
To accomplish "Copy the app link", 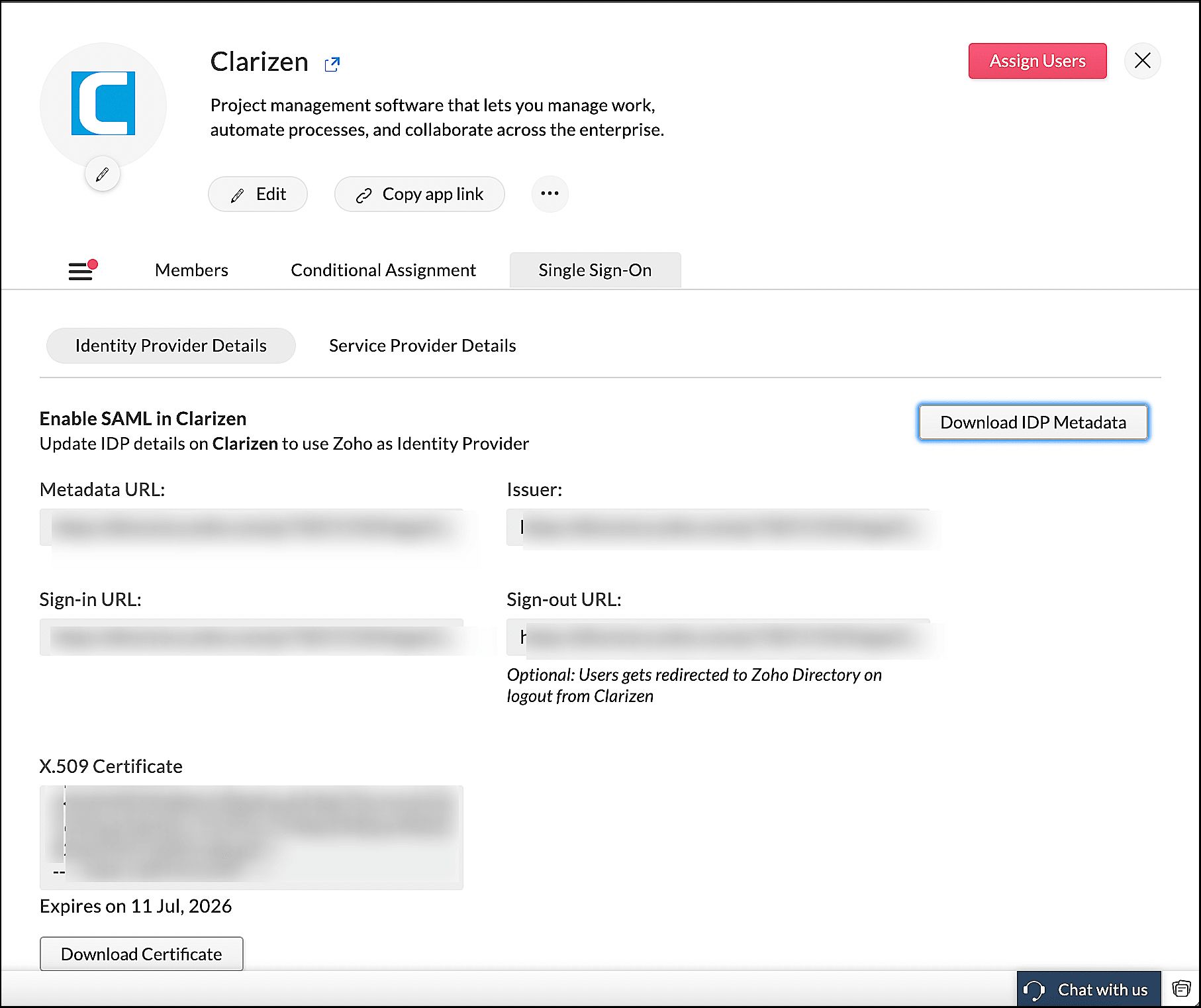I will click(420, 194).
